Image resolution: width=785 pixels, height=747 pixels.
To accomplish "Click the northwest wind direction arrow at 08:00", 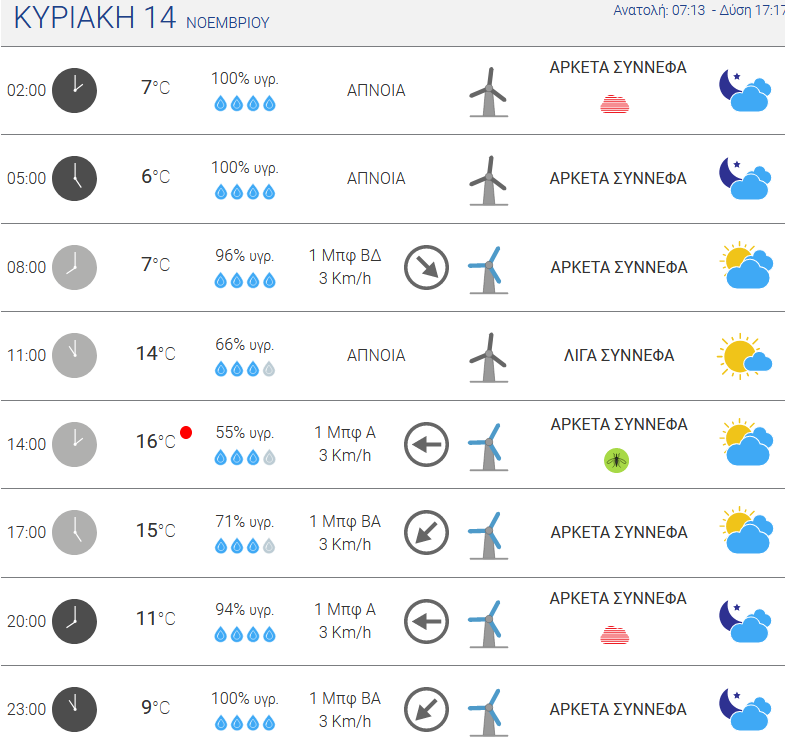I will pyautogui.click(x=426, y=267).
